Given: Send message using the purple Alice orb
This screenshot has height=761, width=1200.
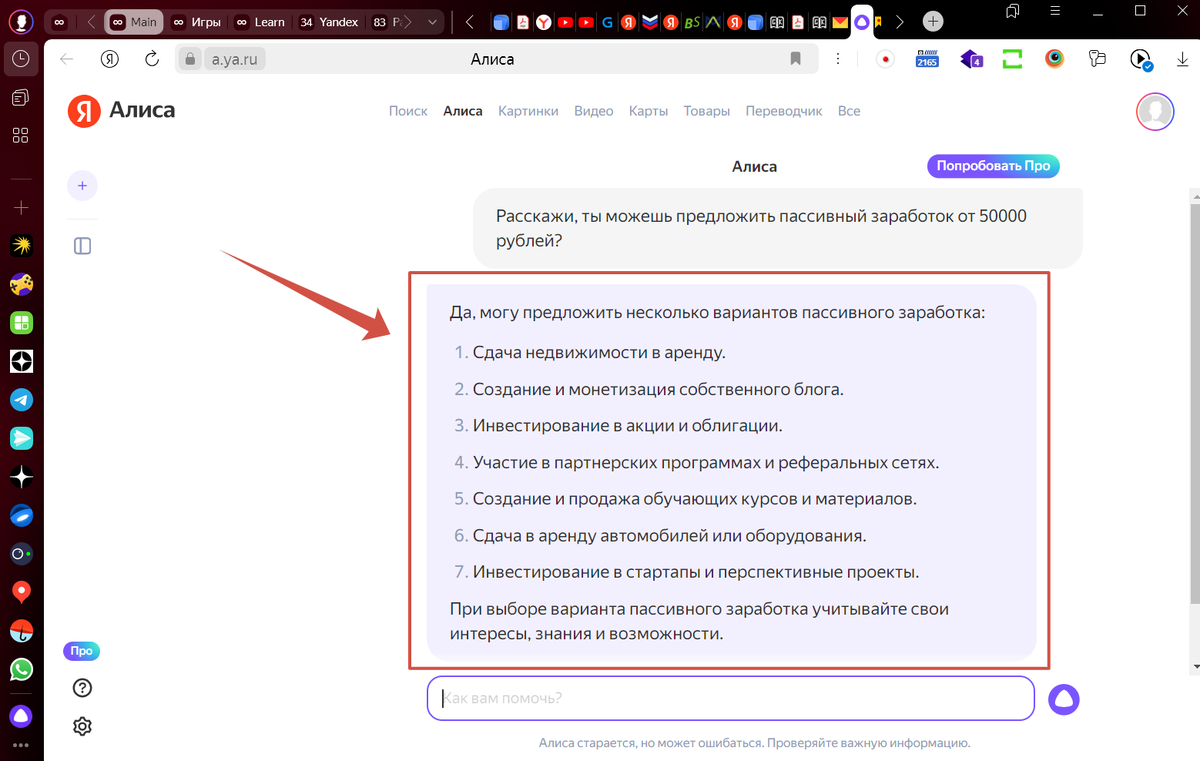Looking at the screenshot, I should click(1064, 699).
